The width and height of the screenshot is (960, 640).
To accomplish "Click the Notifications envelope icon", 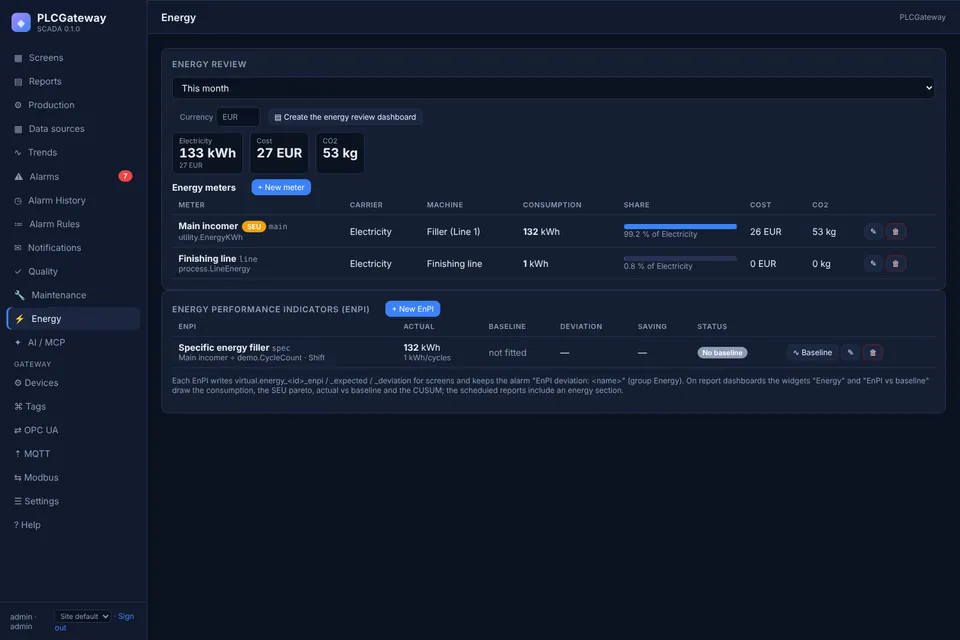I will 18,248.
